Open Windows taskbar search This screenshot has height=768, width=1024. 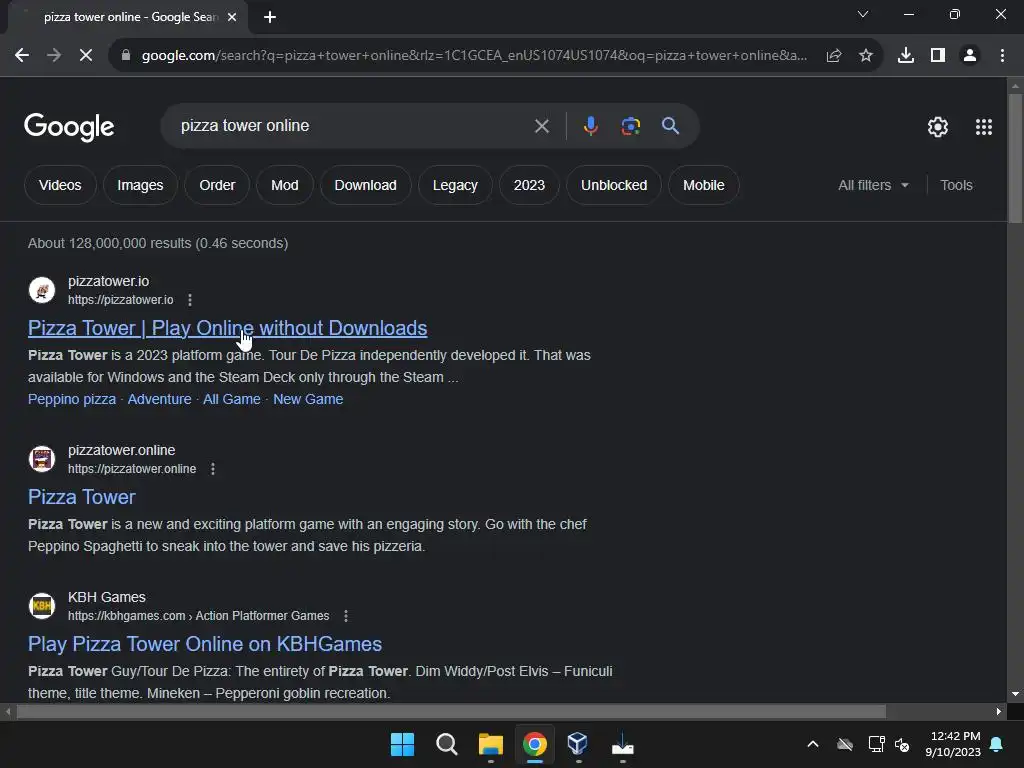coord(447,744)
